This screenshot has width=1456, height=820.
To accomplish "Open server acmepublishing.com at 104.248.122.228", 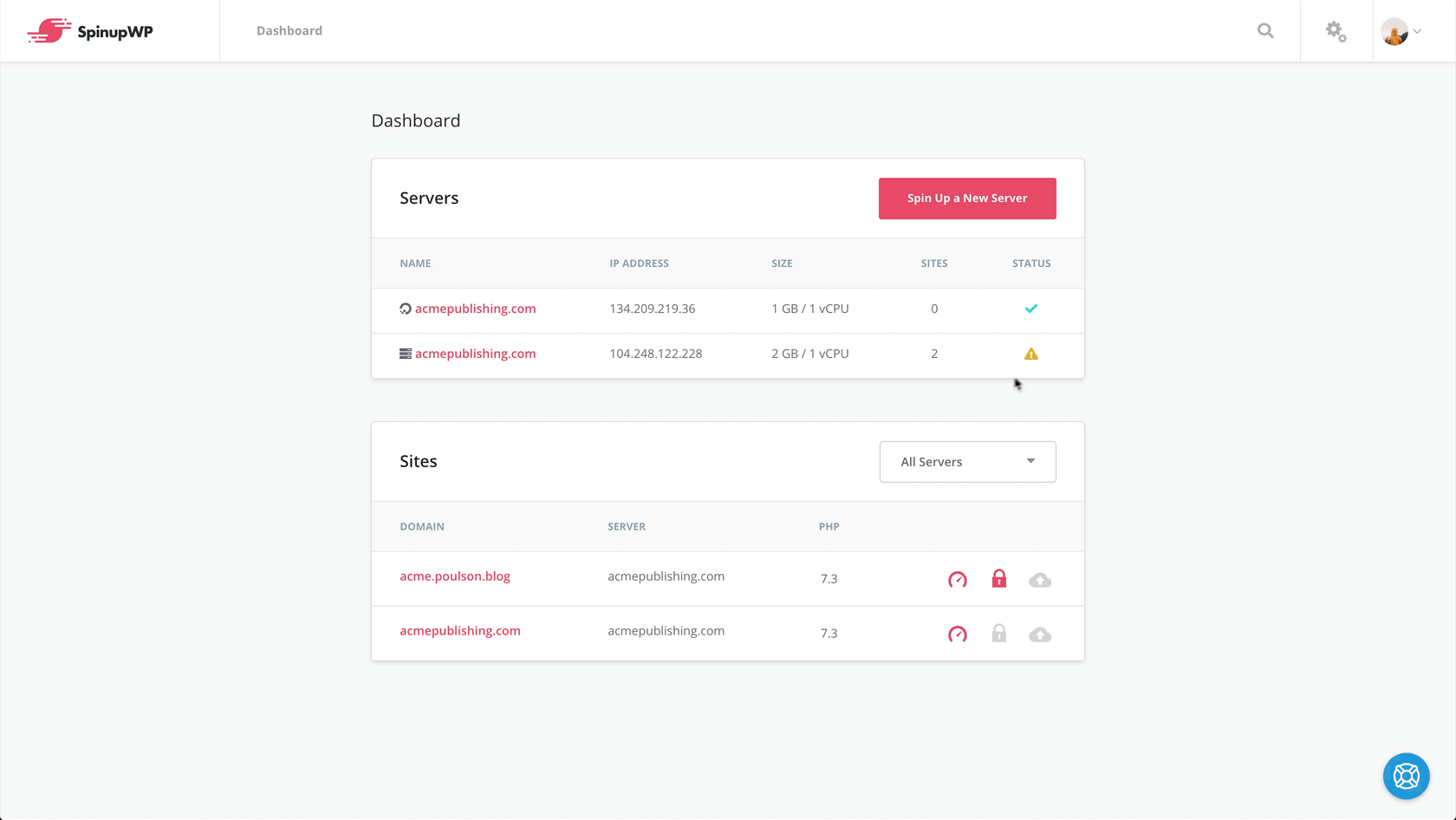I will [x=475, y=354].
